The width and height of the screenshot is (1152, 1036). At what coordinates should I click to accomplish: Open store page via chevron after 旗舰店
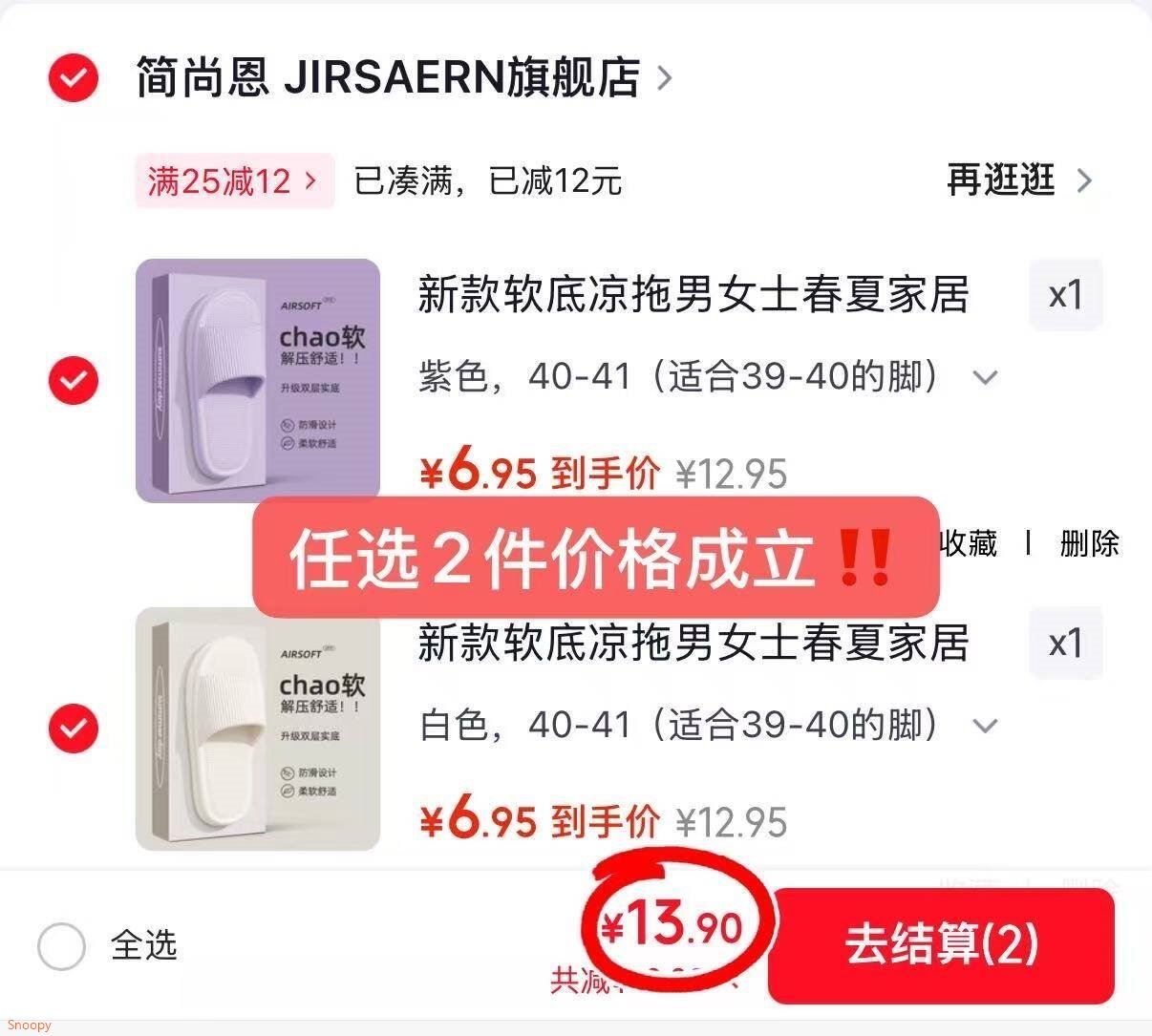(x=665, y=78)
